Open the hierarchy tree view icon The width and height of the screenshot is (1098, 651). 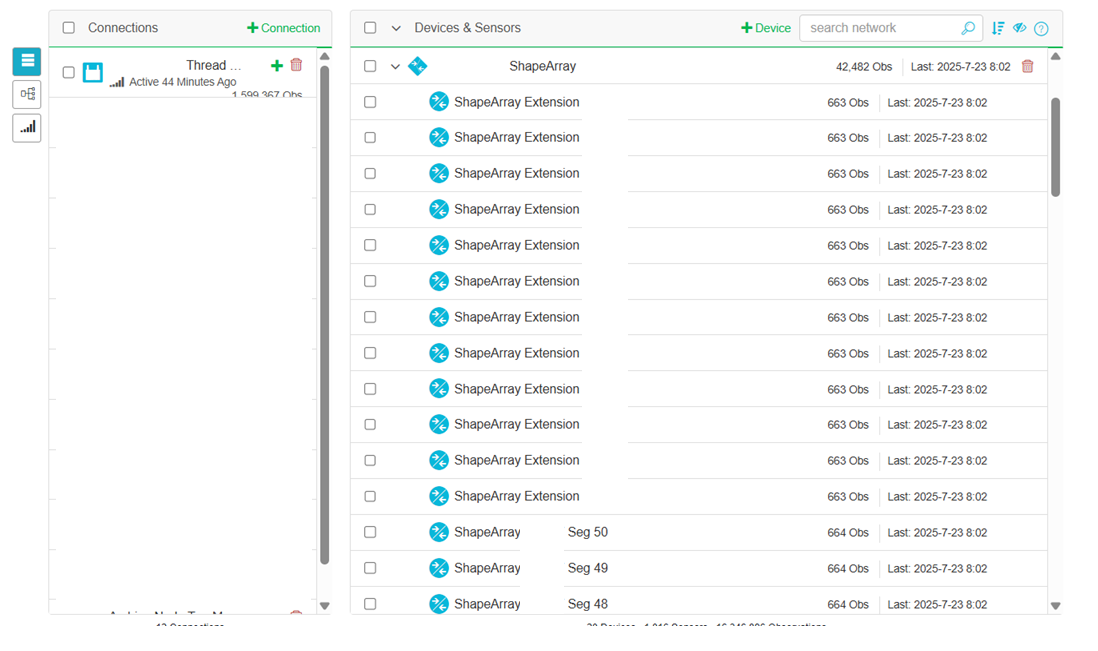(27, 94)
